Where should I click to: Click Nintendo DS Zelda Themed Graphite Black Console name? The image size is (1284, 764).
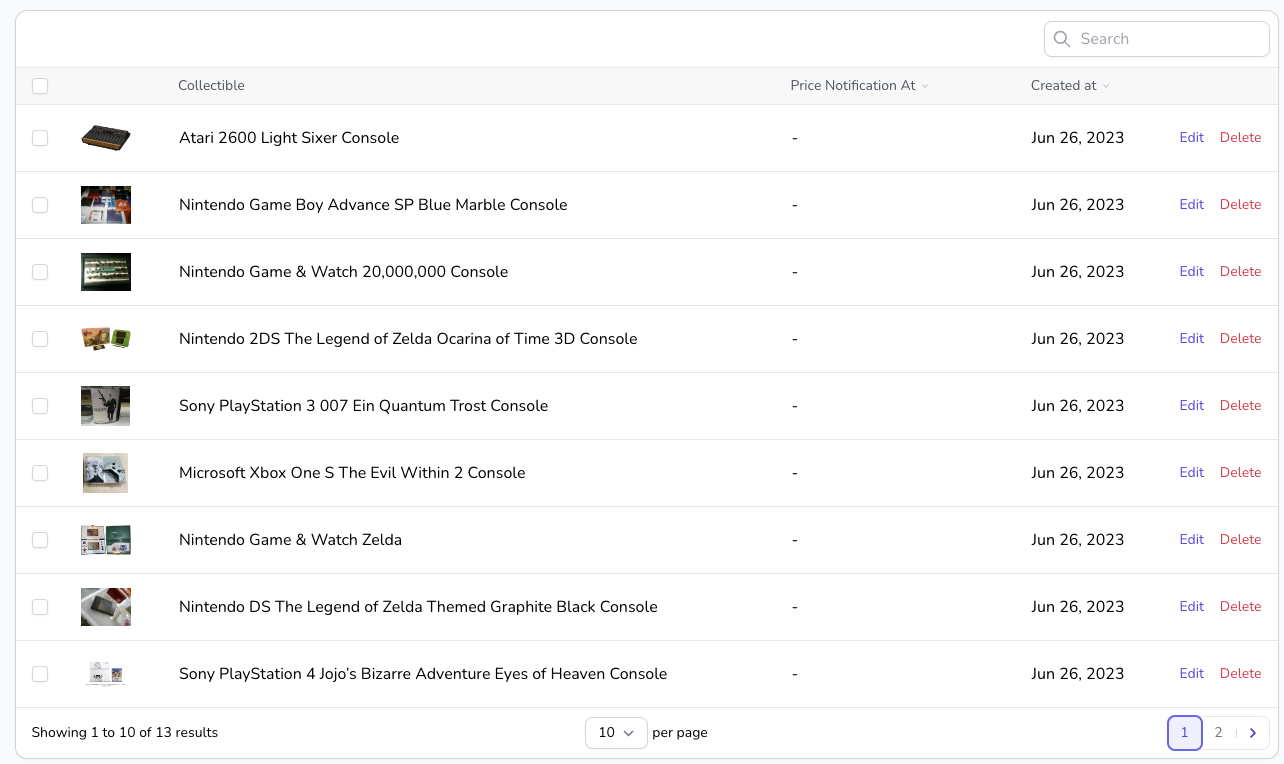tap(418, 607)
